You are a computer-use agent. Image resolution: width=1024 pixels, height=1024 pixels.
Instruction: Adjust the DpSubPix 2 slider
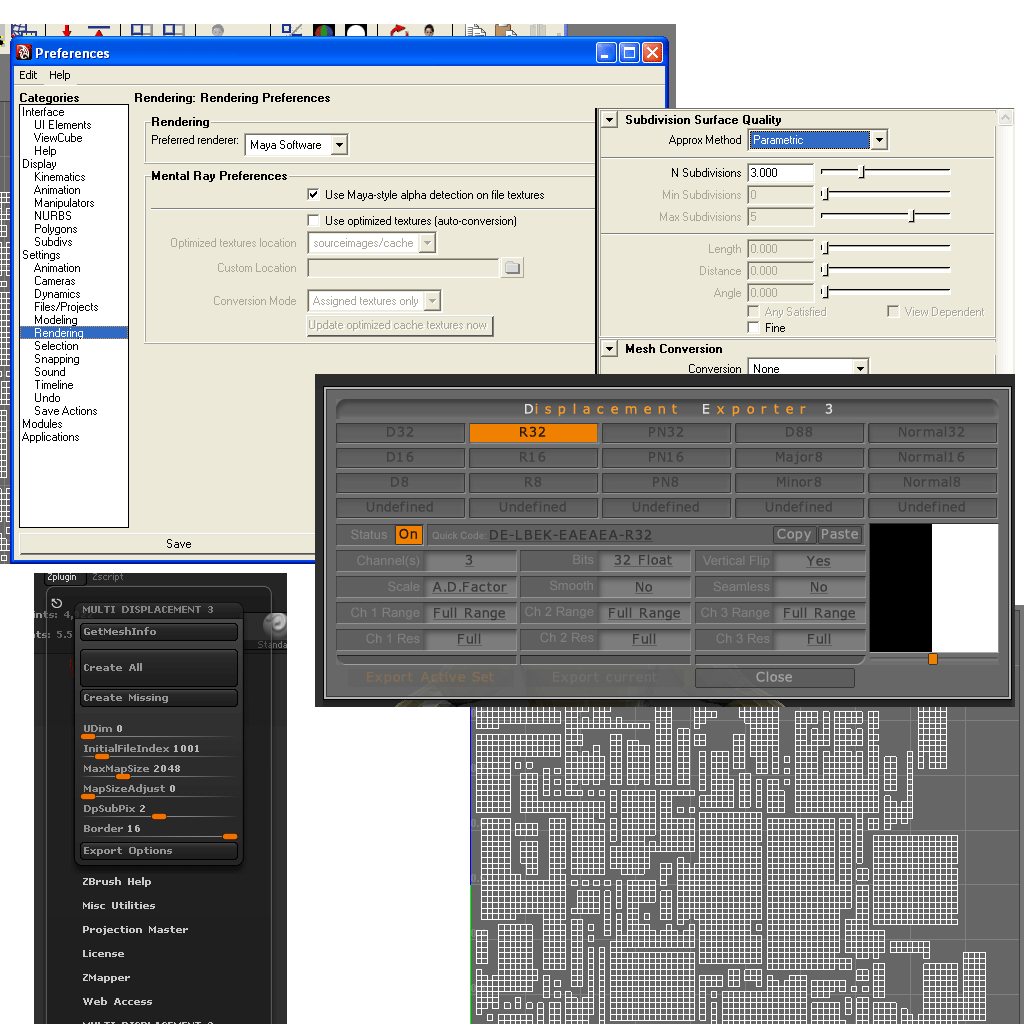159,816
